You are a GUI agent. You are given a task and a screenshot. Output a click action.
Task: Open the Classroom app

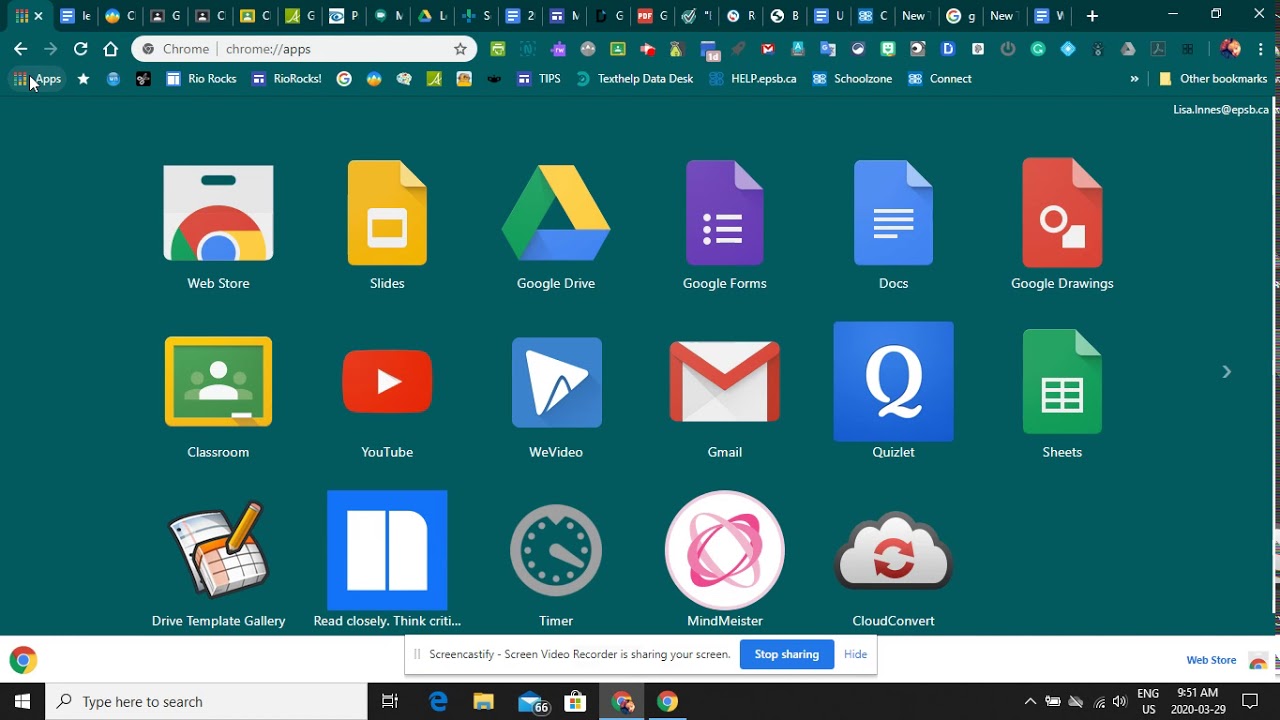[218, 397]
